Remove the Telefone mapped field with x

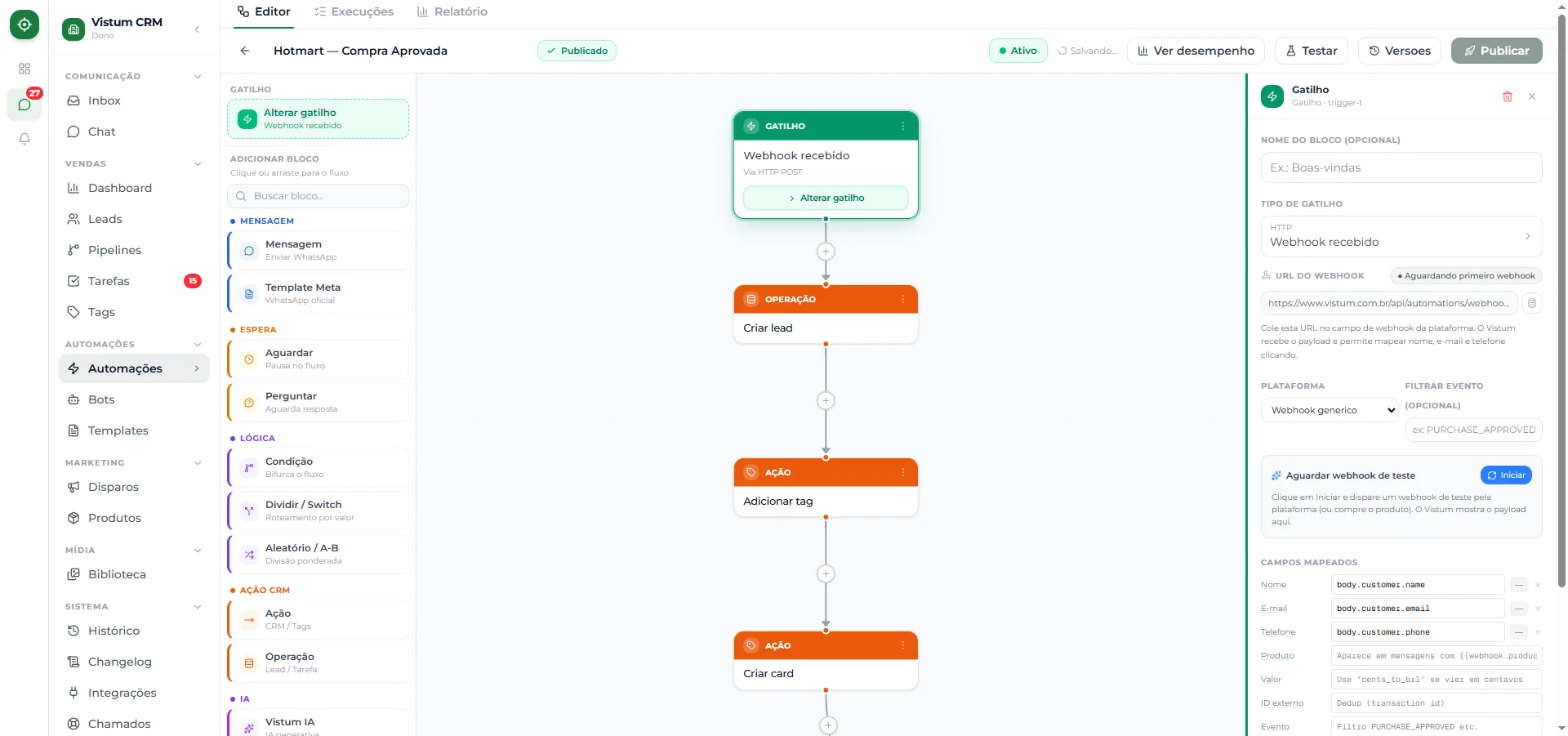1538,632
